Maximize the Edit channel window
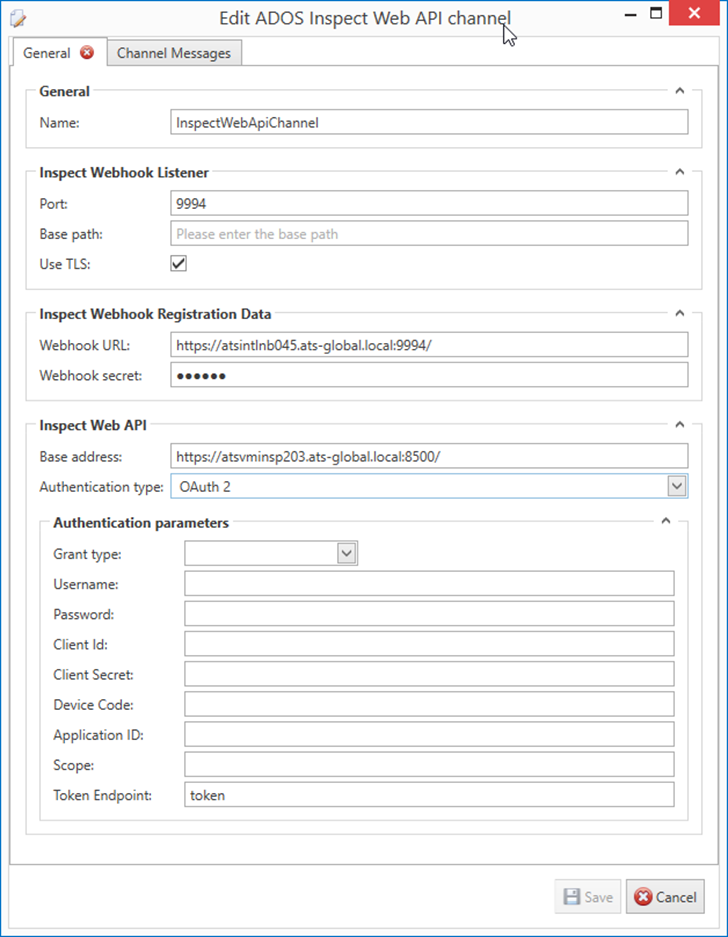This screenshot has width=728, height=937. 656,14
